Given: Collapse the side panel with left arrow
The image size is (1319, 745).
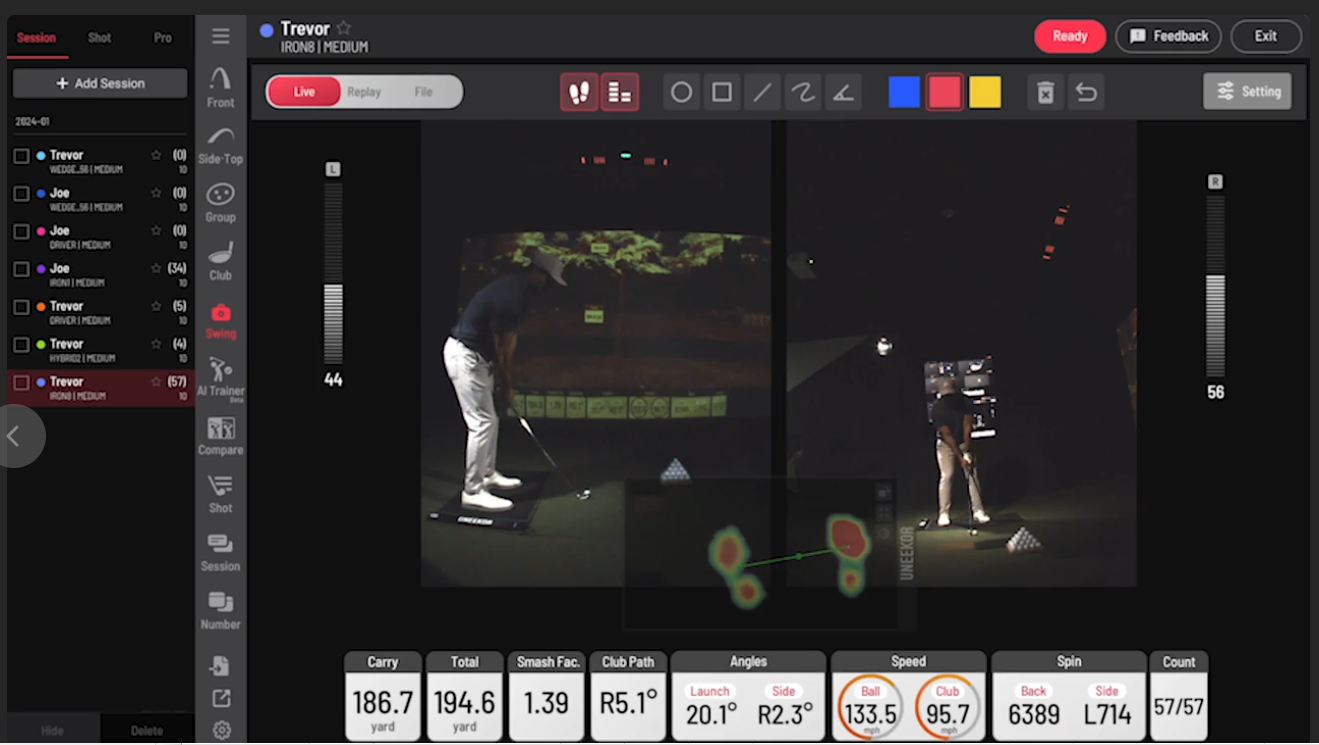Looking at the screenshot, I should (14, 436).
